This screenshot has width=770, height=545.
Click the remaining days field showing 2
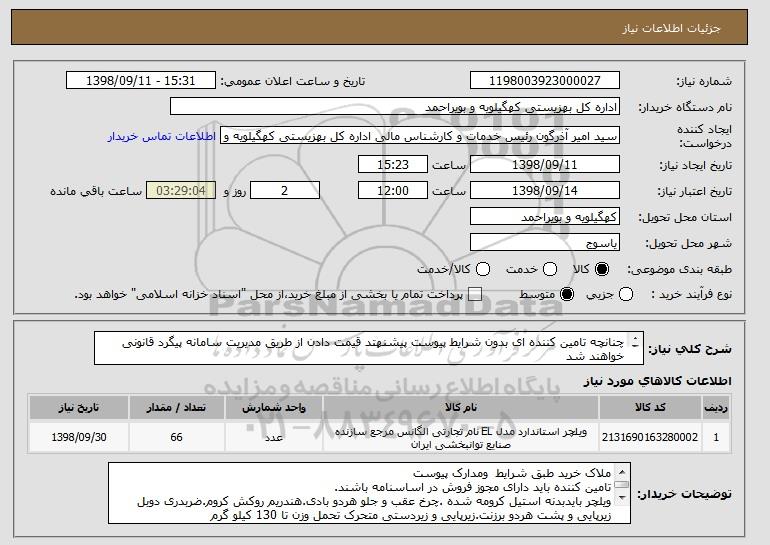coord(285,191)
